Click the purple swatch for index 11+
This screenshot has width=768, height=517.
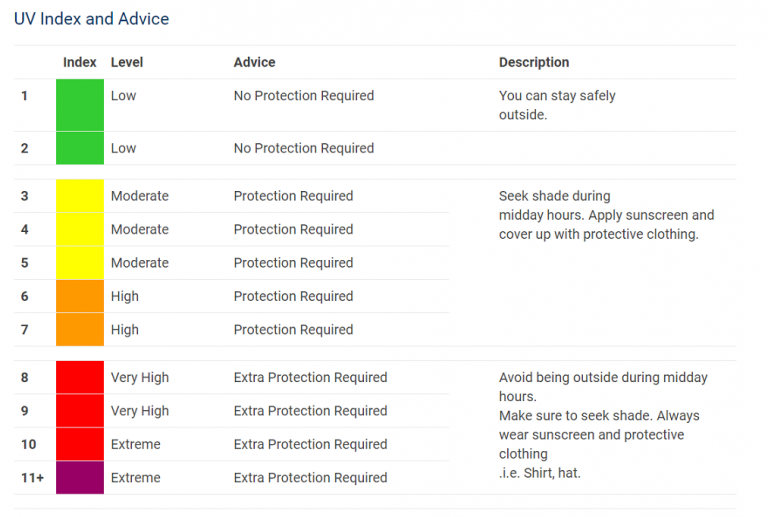tap(80, 477)
